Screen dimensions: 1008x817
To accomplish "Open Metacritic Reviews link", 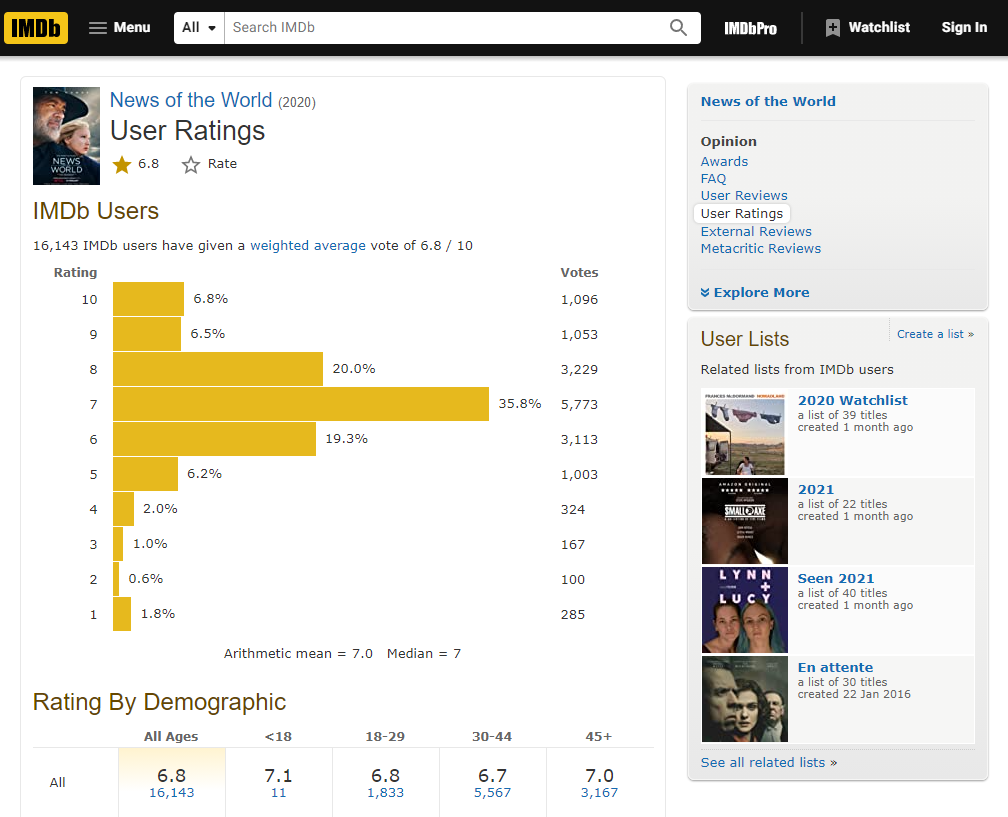I will click(760, 248).
